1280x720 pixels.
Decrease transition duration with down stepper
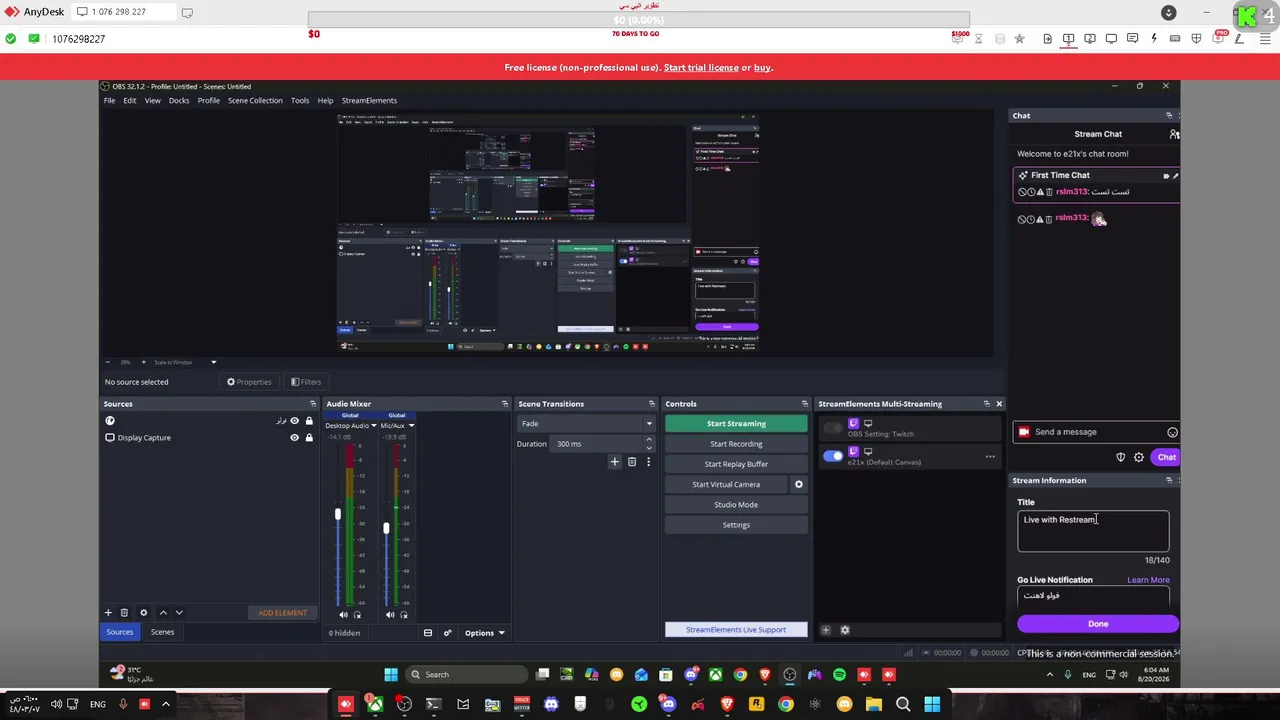[649, 448]
